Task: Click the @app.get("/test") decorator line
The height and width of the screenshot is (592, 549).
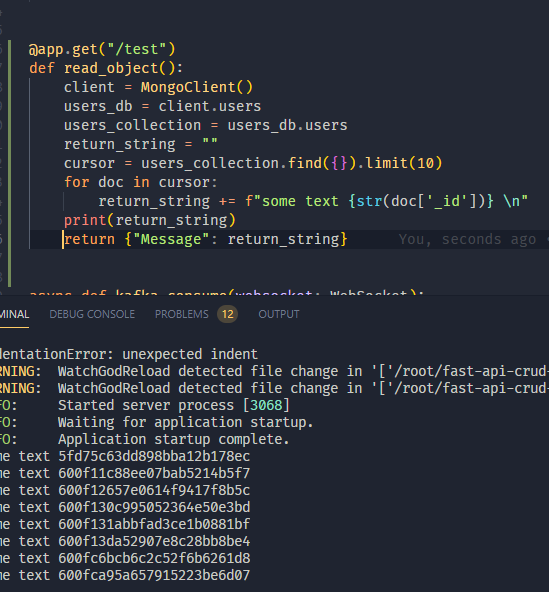Action: pos(102,49)
